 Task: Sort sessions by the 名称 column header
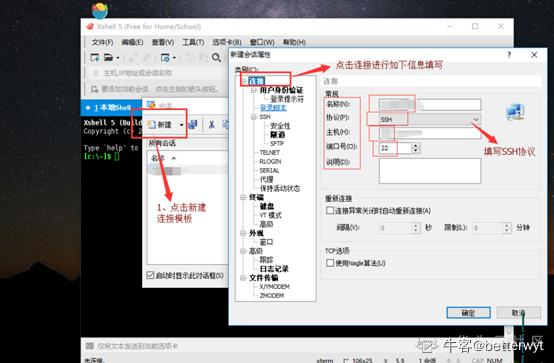[x=158, y=158]
